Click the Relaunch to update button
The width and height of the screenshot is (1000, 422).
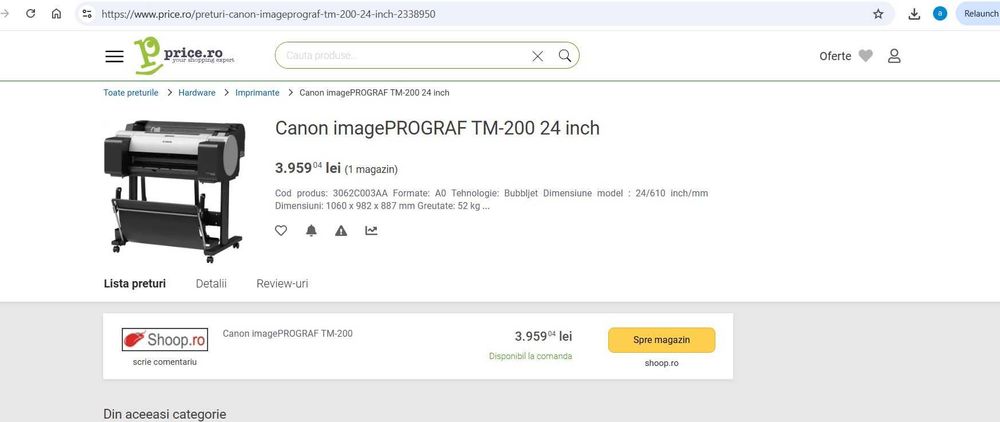[978, 13]
